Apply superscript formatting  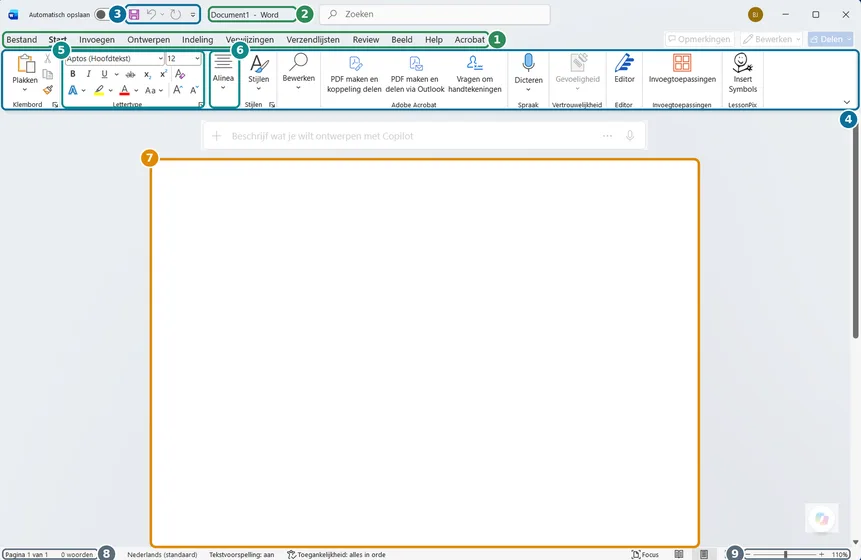point(163,74)
